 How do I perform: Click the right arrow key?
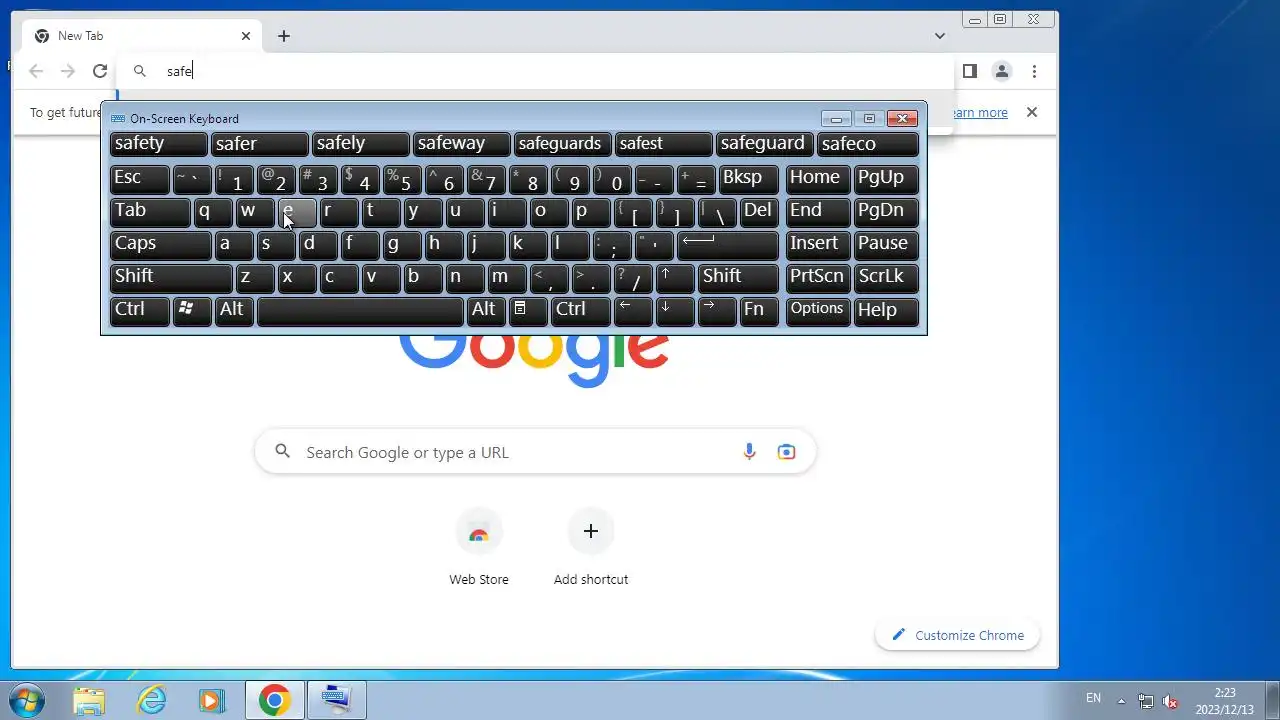[717, 311]
